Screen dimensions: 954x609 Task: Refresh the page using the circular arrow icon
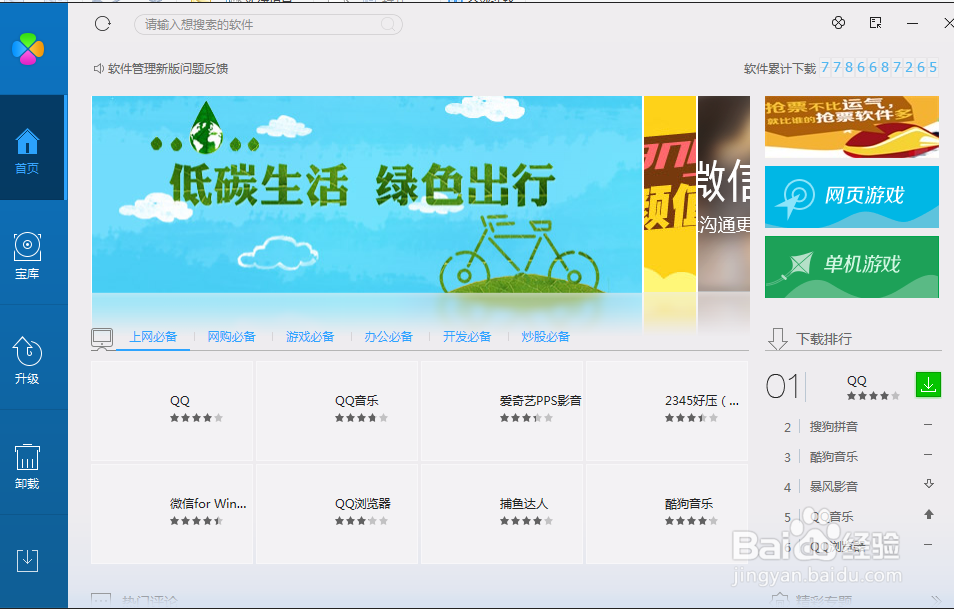pyautogui.click(x=102, y=23)
